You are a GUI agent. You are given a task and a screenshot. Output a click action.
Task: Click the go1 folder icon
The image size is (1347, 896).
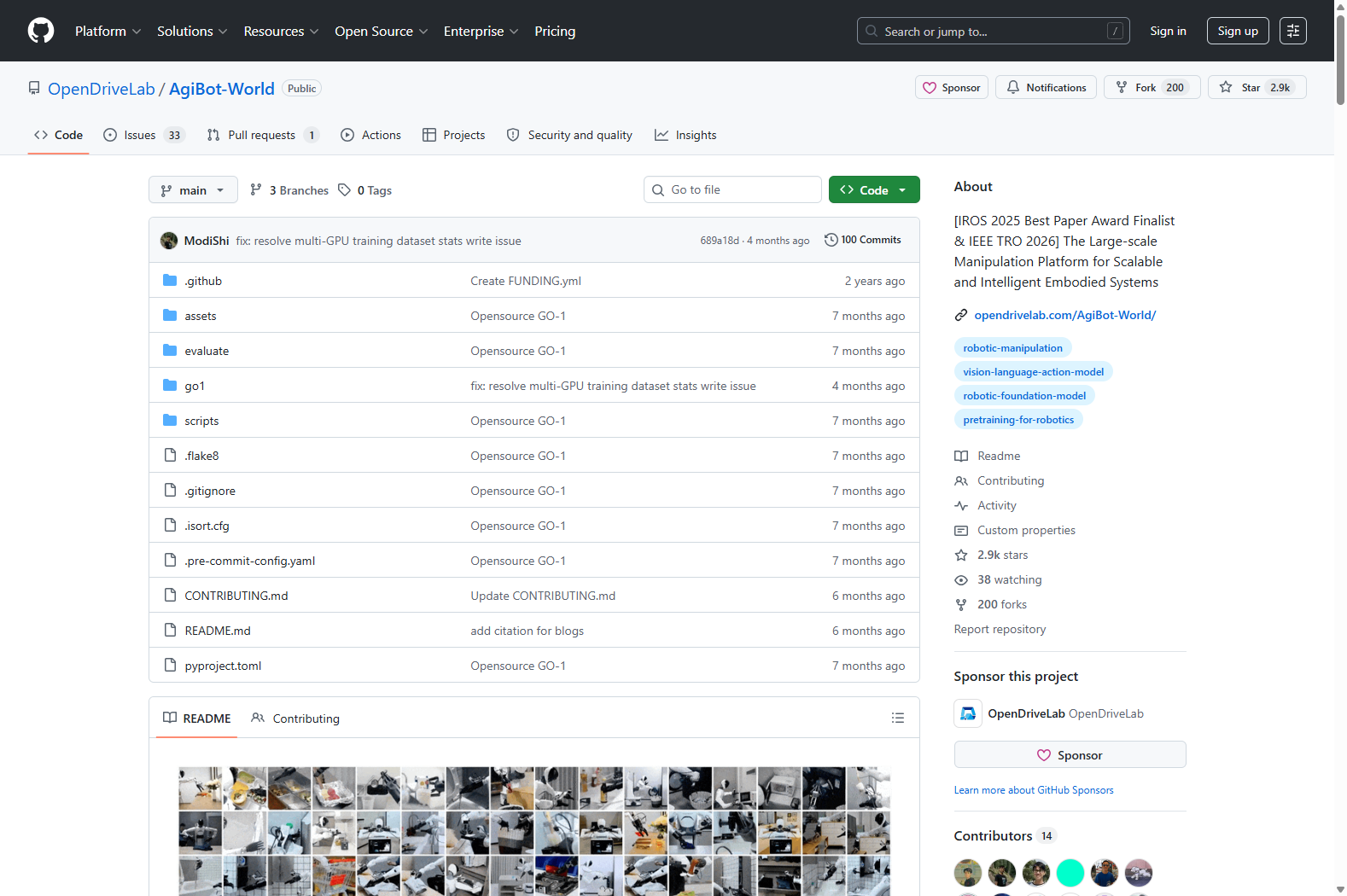click(170, 386)
